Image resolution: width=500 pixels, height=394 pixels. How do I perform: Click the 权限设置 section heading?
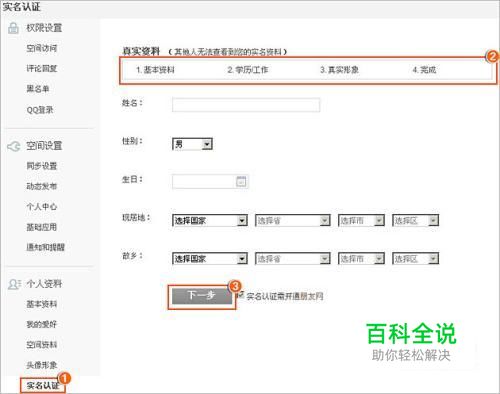click(44, 28)
